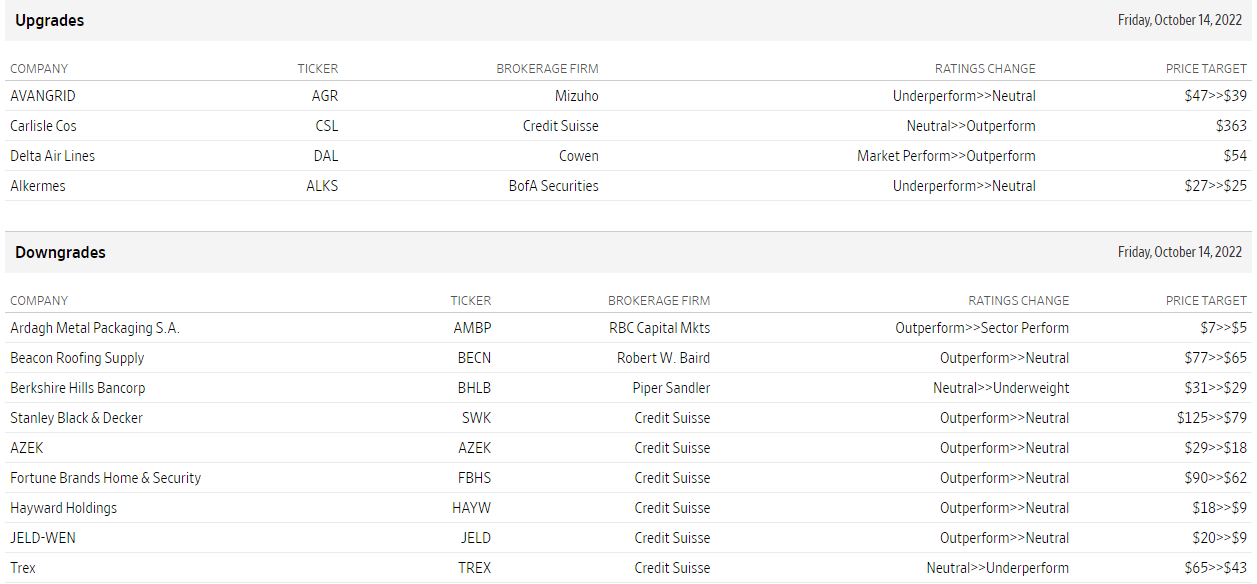Select Berkshire Hills Bancorp
Image resolution: width=1257 pixels, height=584 pixels.
[x=77, y=388]
